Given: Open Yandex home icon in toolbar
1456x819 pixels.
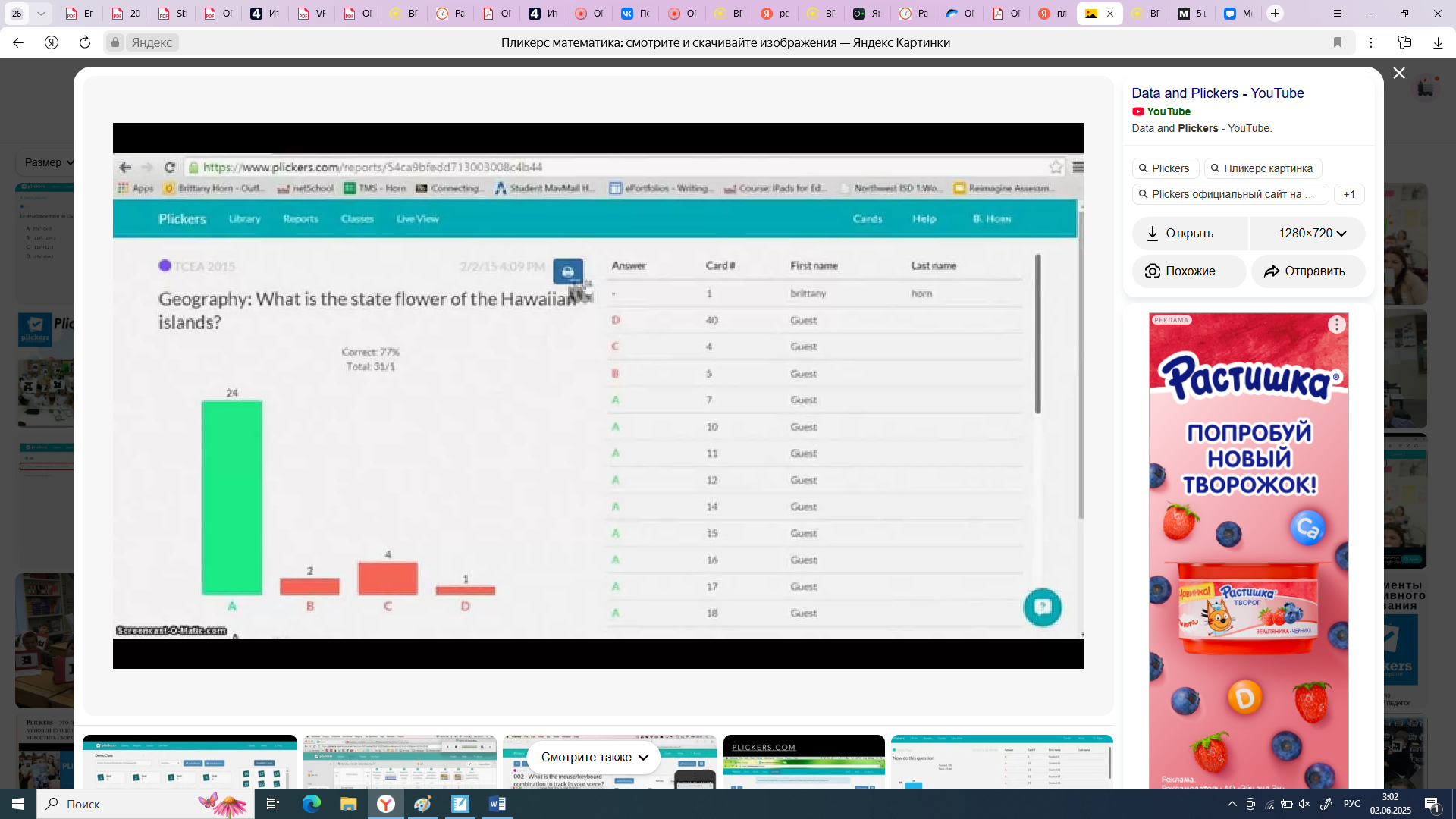Looking at the screenshot, I should coord(52,42).
